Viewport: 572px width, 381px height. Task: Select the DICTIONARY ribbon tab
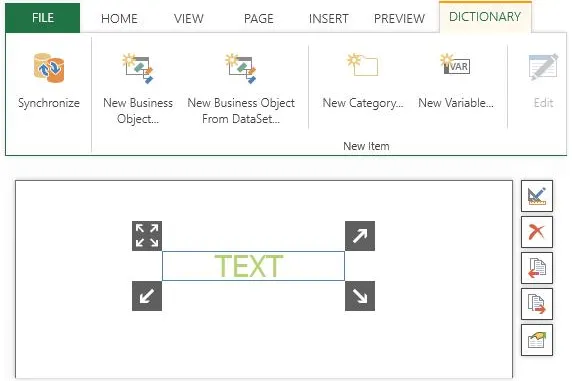pos(485,17)
